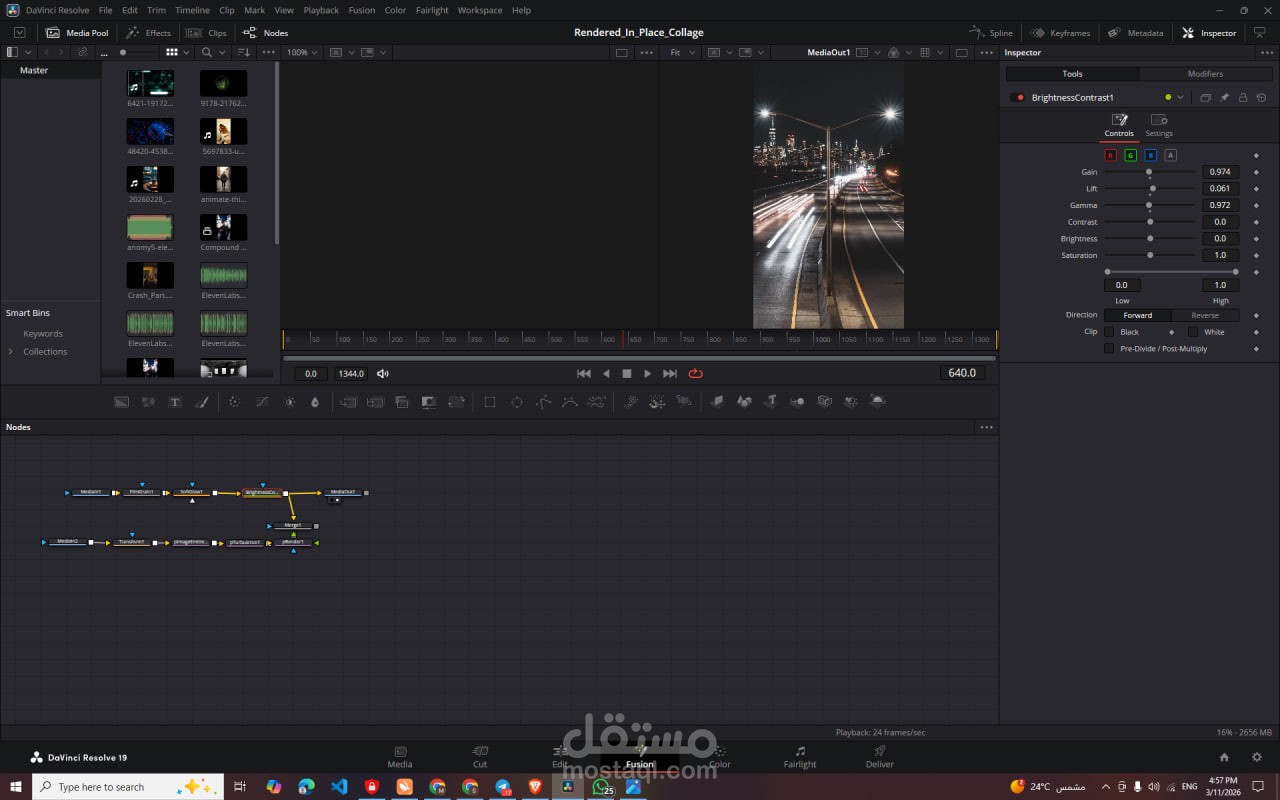Enable the Clip Black checkbox
The image size is (1280, 800).
[x=1109, y=332]
